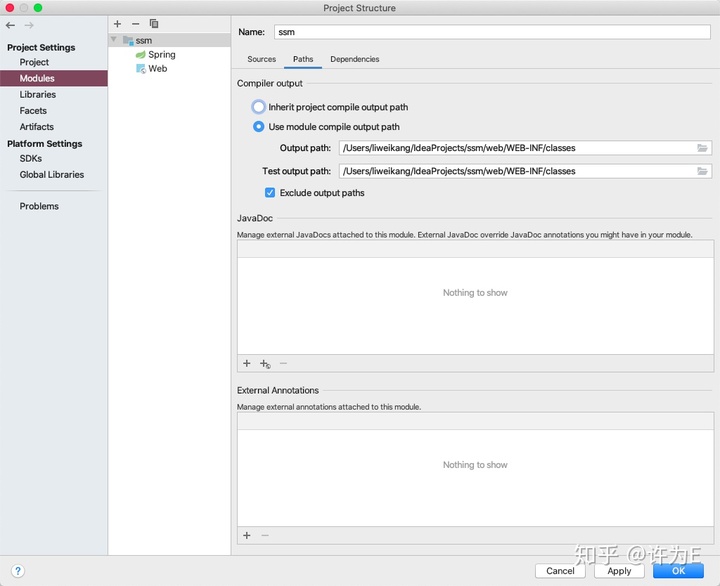Click the Web facet icon
Screen dimensions: 720x586
click(x=141, y=69)
